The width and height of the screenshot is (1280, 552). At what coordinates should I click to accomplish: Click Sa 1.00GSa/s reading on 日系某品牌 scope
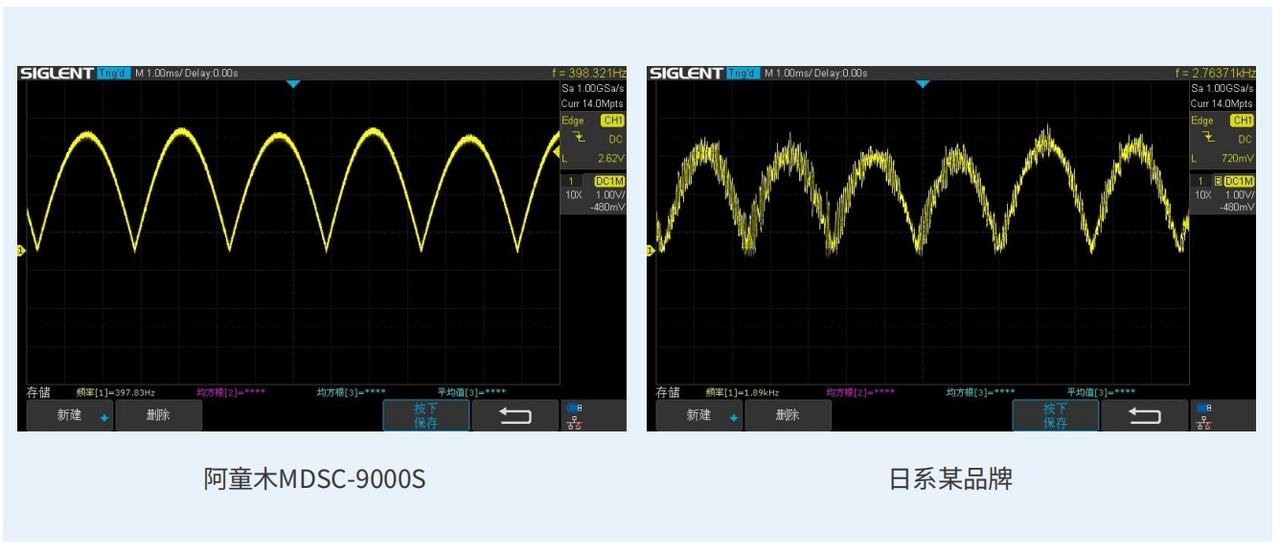coord(1222,89)
